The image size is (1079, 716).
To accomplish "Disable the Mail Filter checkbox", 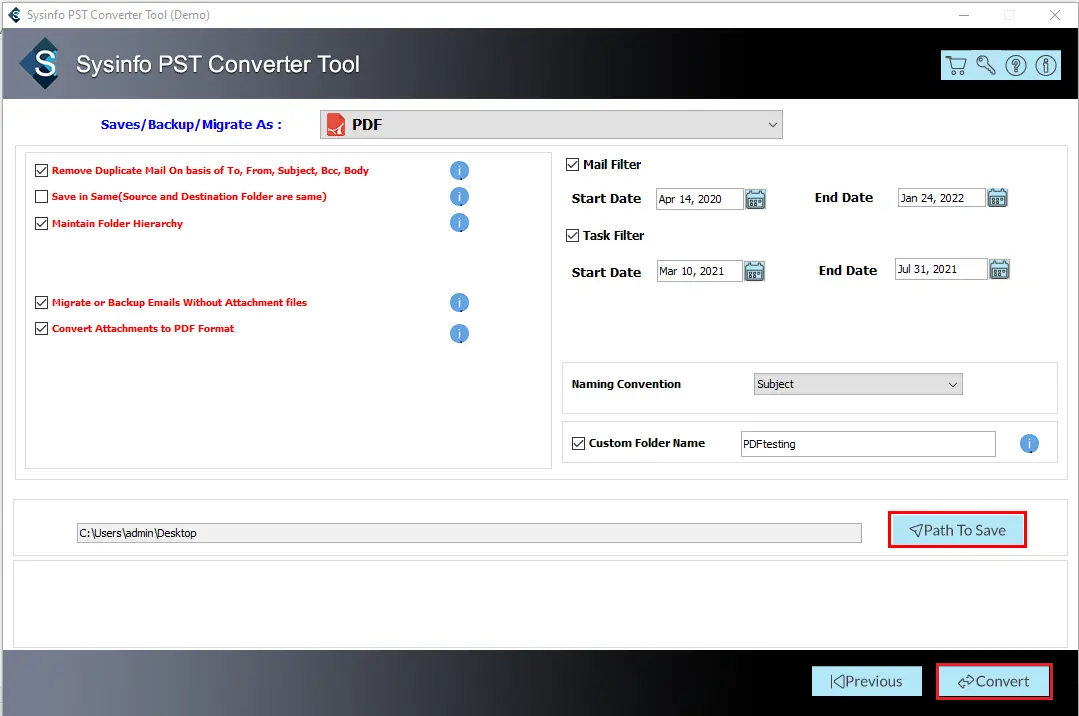I will 573,165.
